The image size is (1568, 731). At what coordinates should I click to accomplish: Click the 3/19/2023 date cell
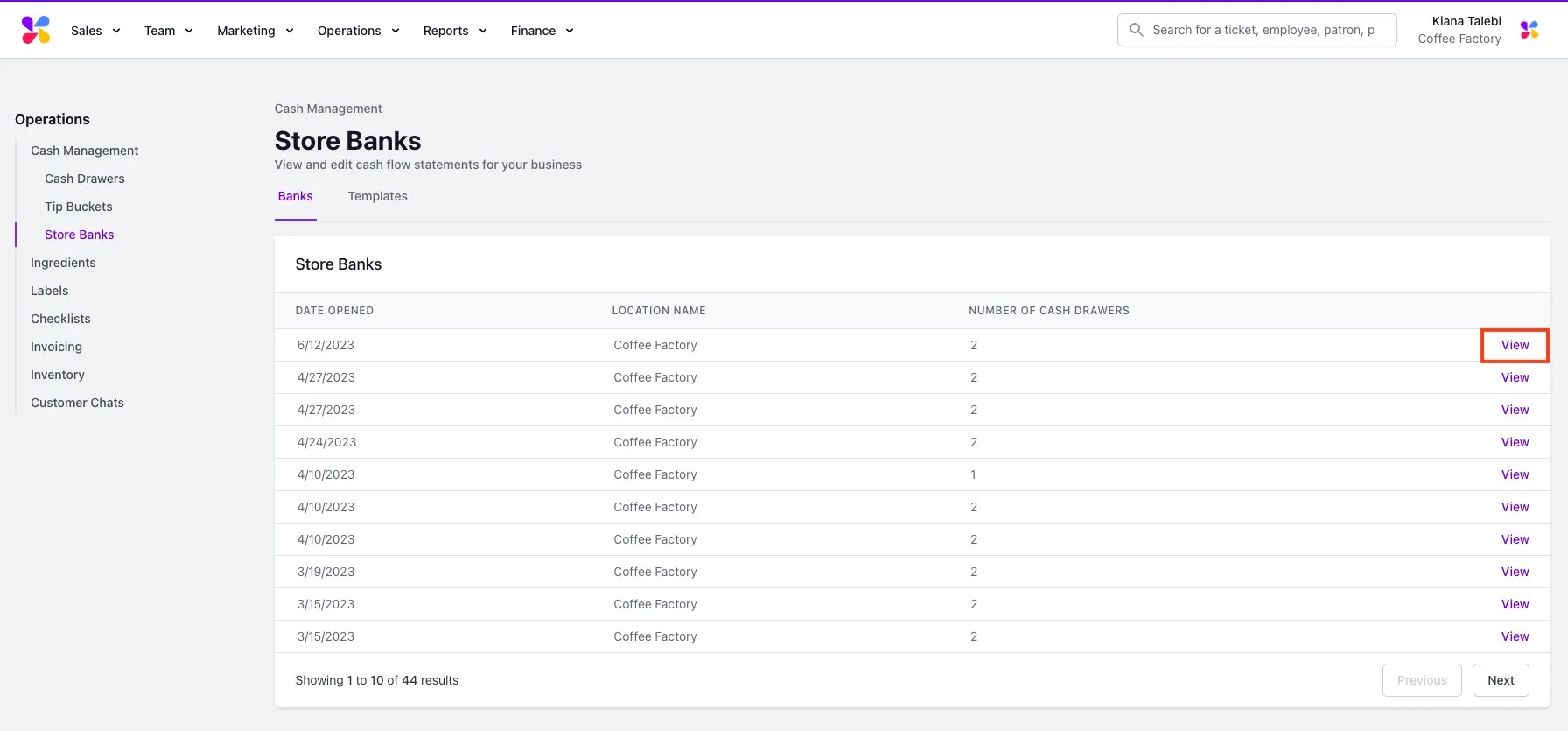[x=325, y=572]
